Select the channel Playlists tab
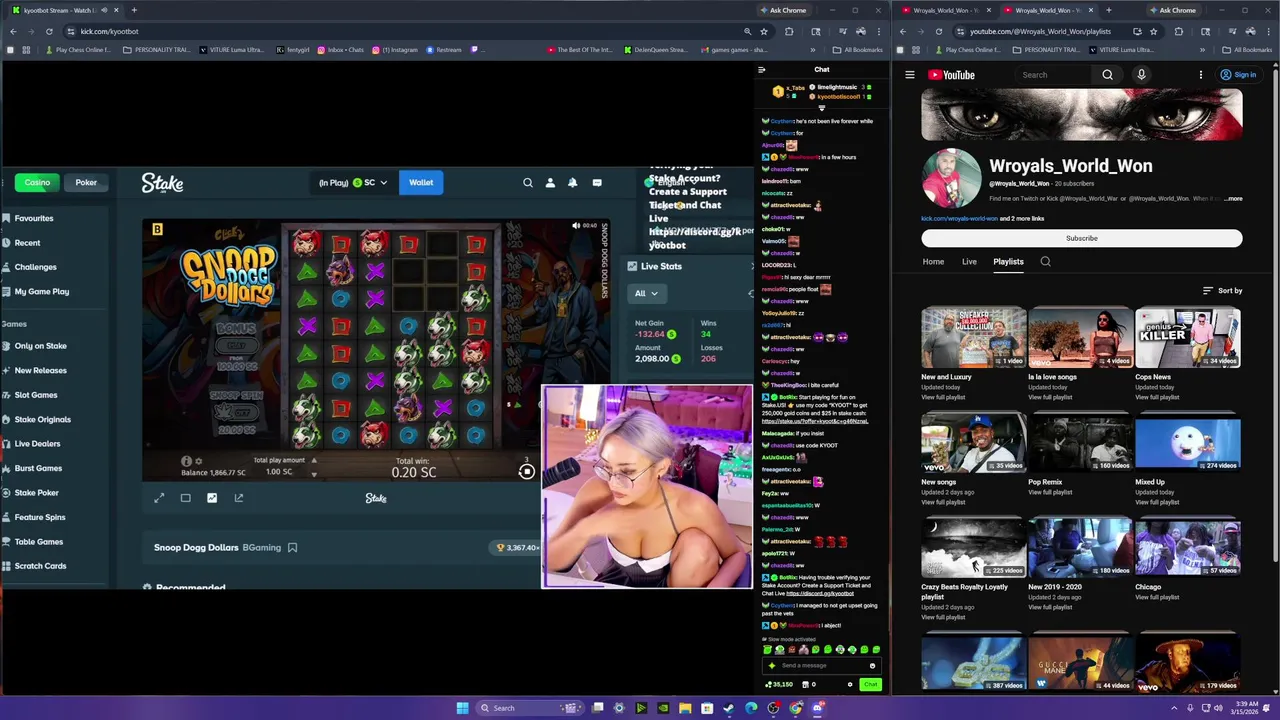The image size is (1280, 720). tap(1008, 262)
